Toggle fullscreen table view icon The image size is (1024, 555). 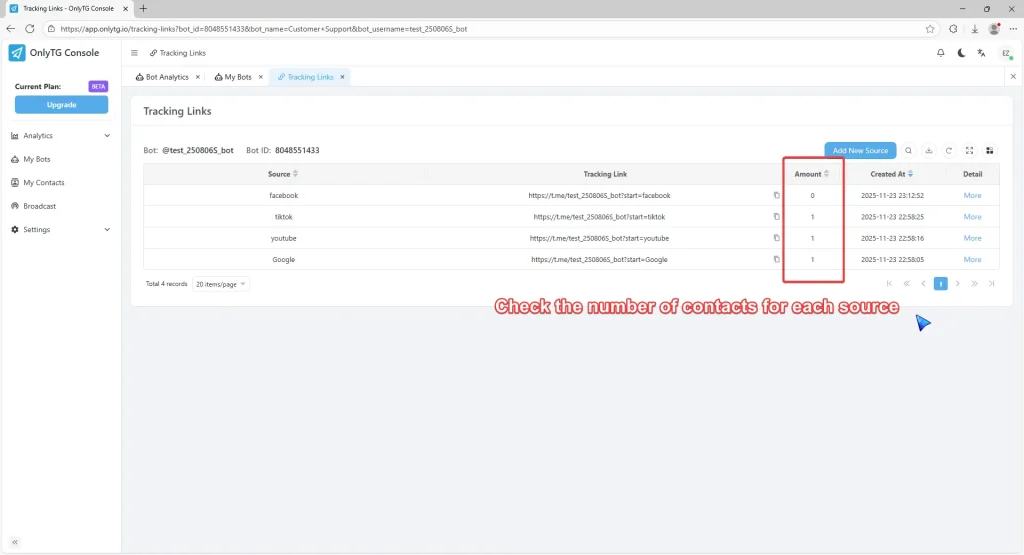pyautogui.click(x=969, y=151)
